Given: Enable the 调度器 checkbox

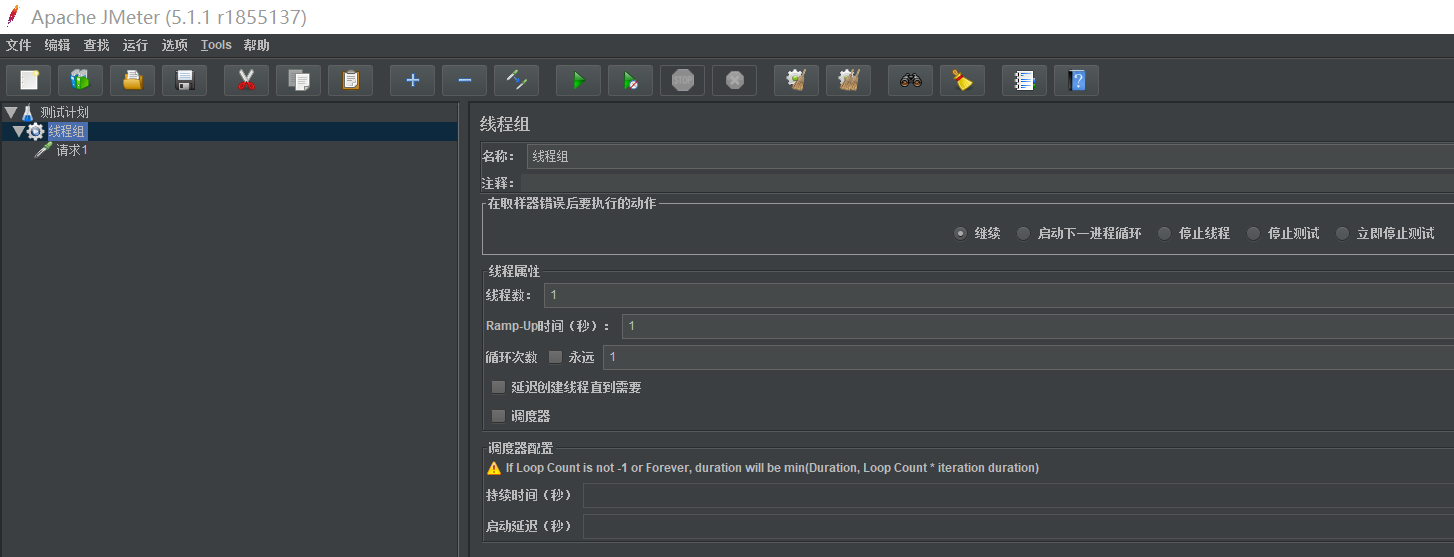Looking at the screenshot, I should [x=498, y=416].
